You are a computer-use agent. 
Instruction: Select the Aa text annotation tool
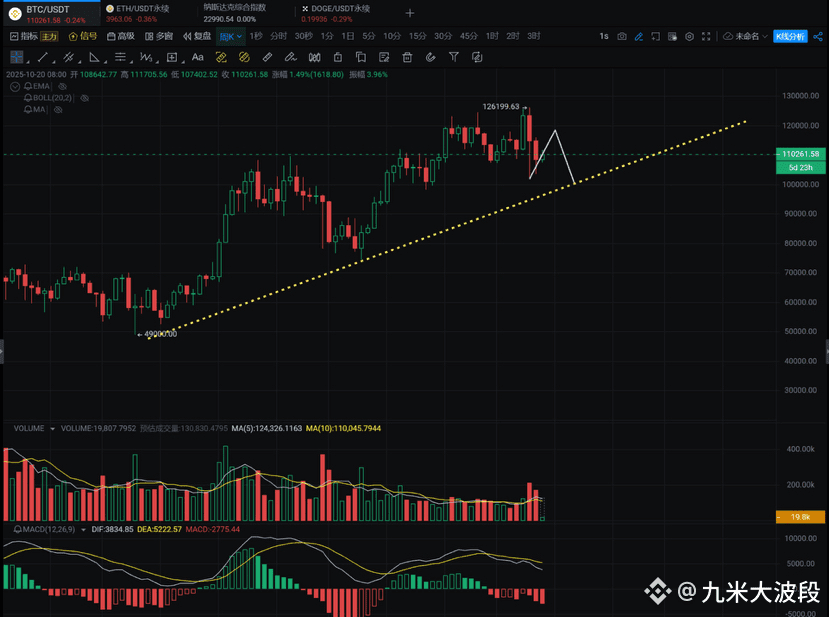[198, 57]
